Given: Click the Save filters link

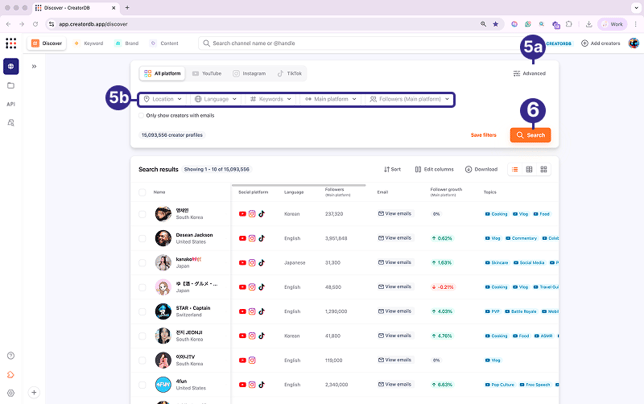Looking at the screenshot, I should 483,135.
